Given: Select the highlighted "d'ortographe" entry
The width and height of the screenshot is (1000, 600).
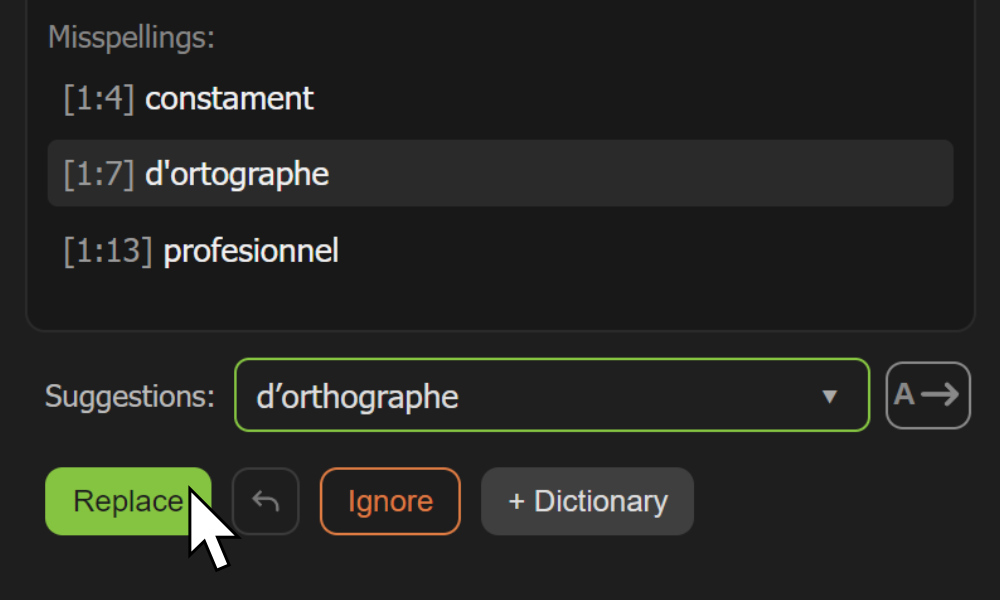Looking at the screenshot, I should (501, 173).
